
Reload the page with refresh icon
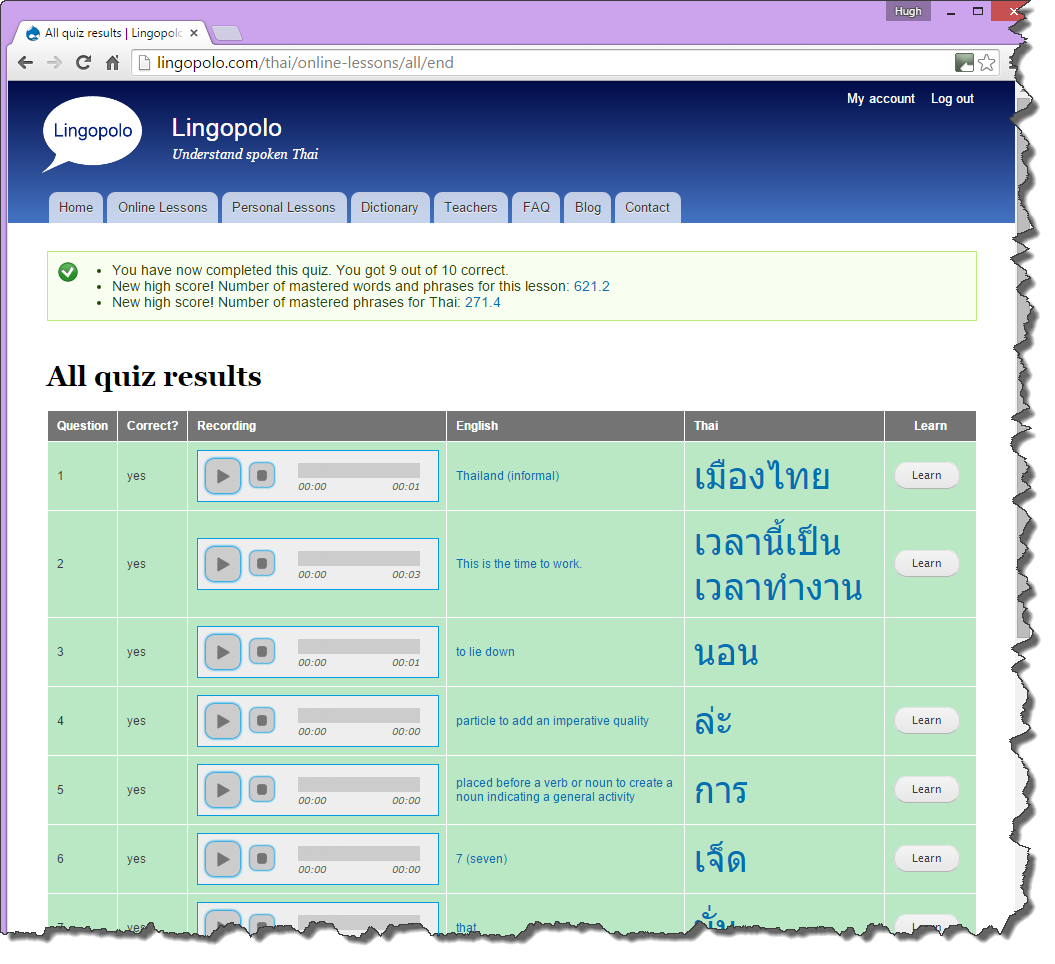coord(83,63)
